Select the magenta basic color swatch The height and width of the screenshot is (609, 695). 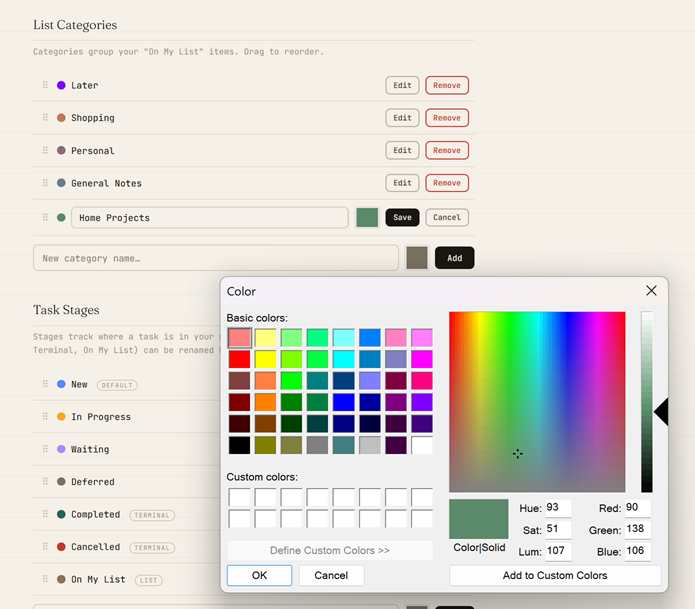422,359
